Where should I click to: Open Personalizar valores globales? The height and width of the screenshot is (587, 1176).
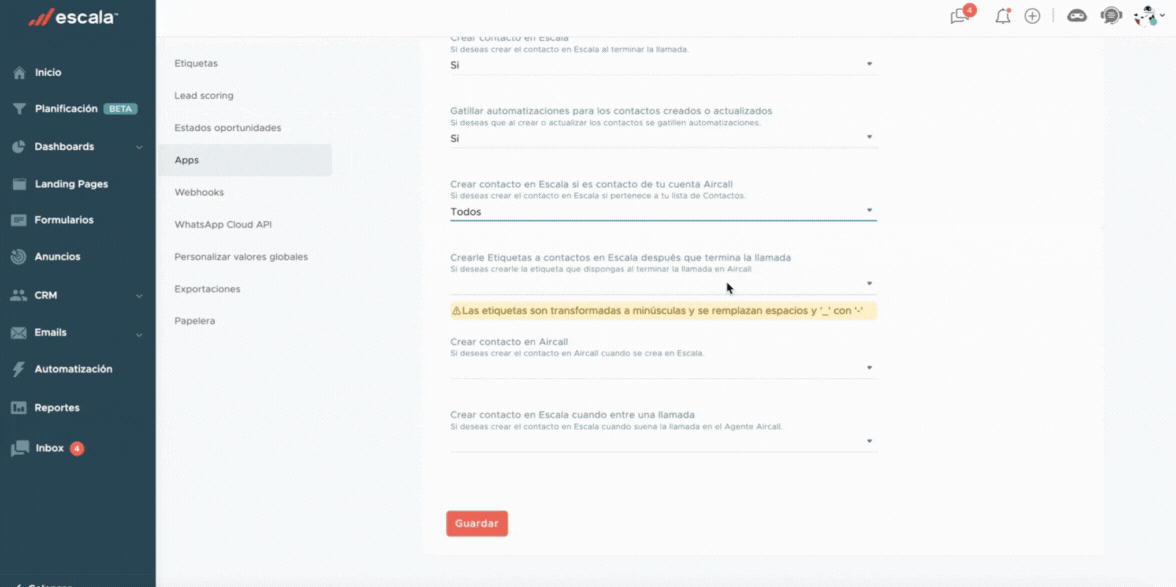click(244, 257)
